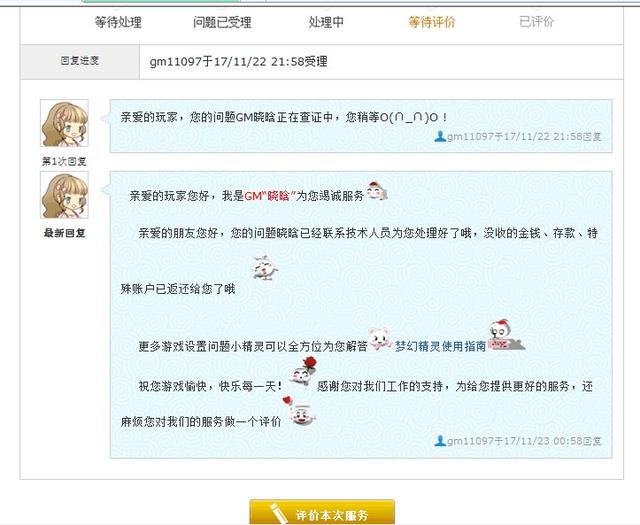Click the typing emoji after 梦幻精灵使用指南
The image size is (640, 525).
click(x=507, y=336)
